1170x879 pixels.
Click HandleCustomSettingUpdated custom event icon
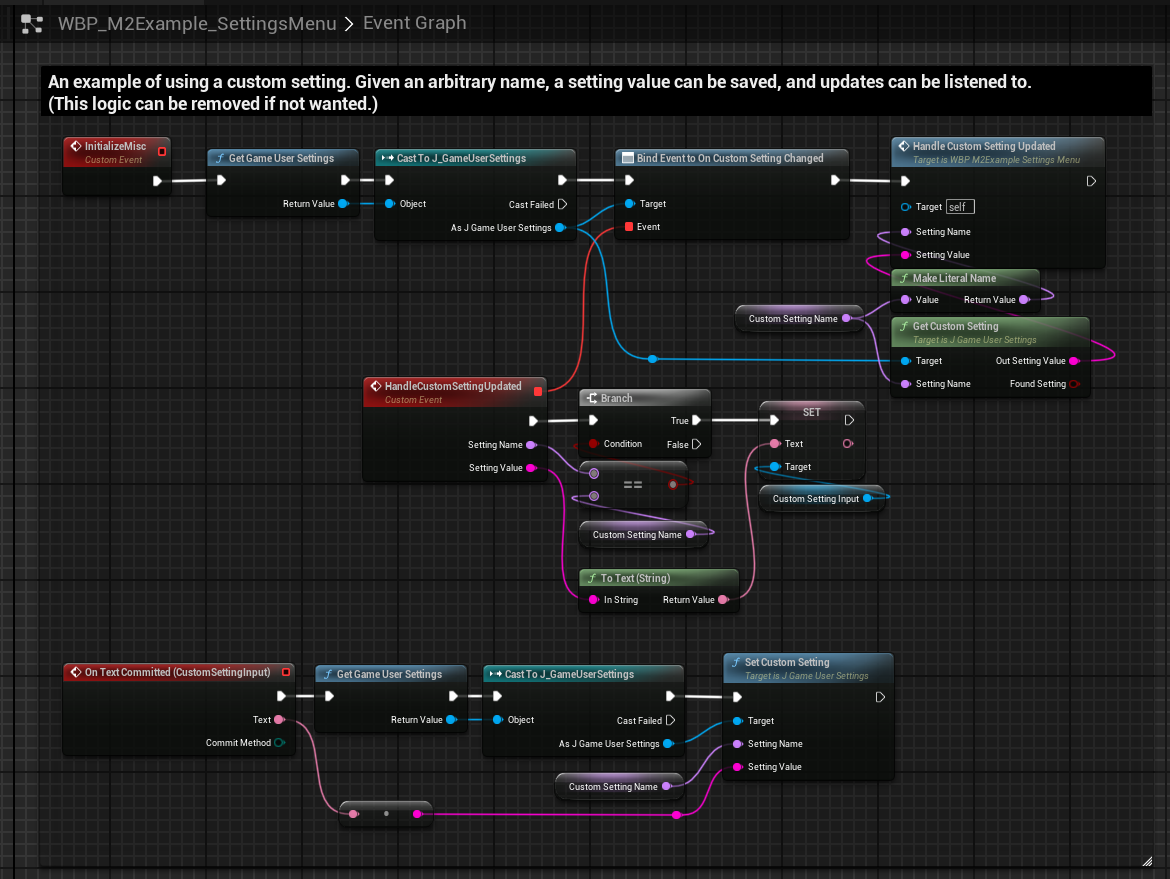375,386
